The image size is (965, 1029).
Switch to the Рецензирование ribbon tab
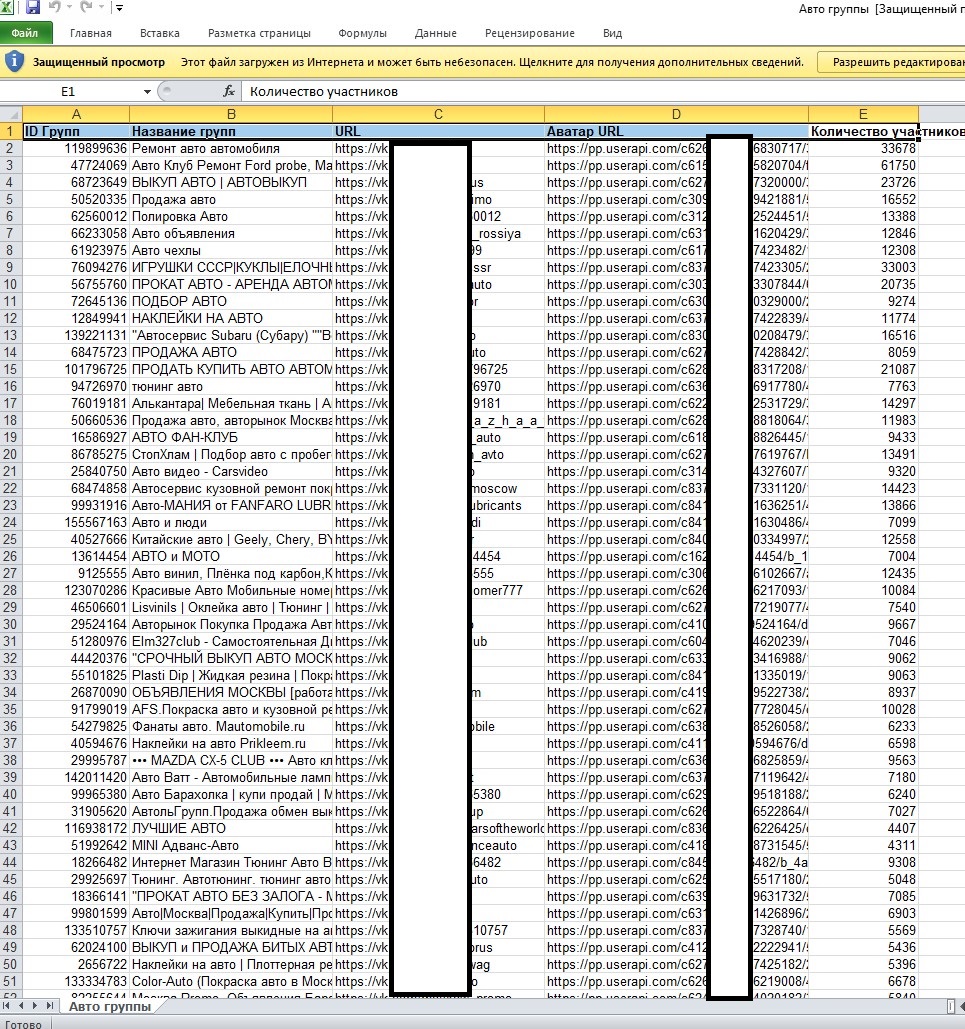[x=530, y=33]
